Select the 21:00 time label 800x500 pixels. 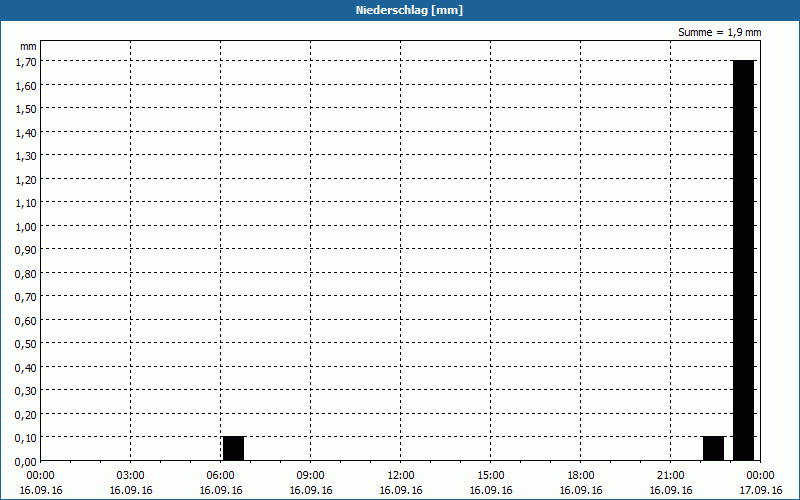click(x=670, y=476)
